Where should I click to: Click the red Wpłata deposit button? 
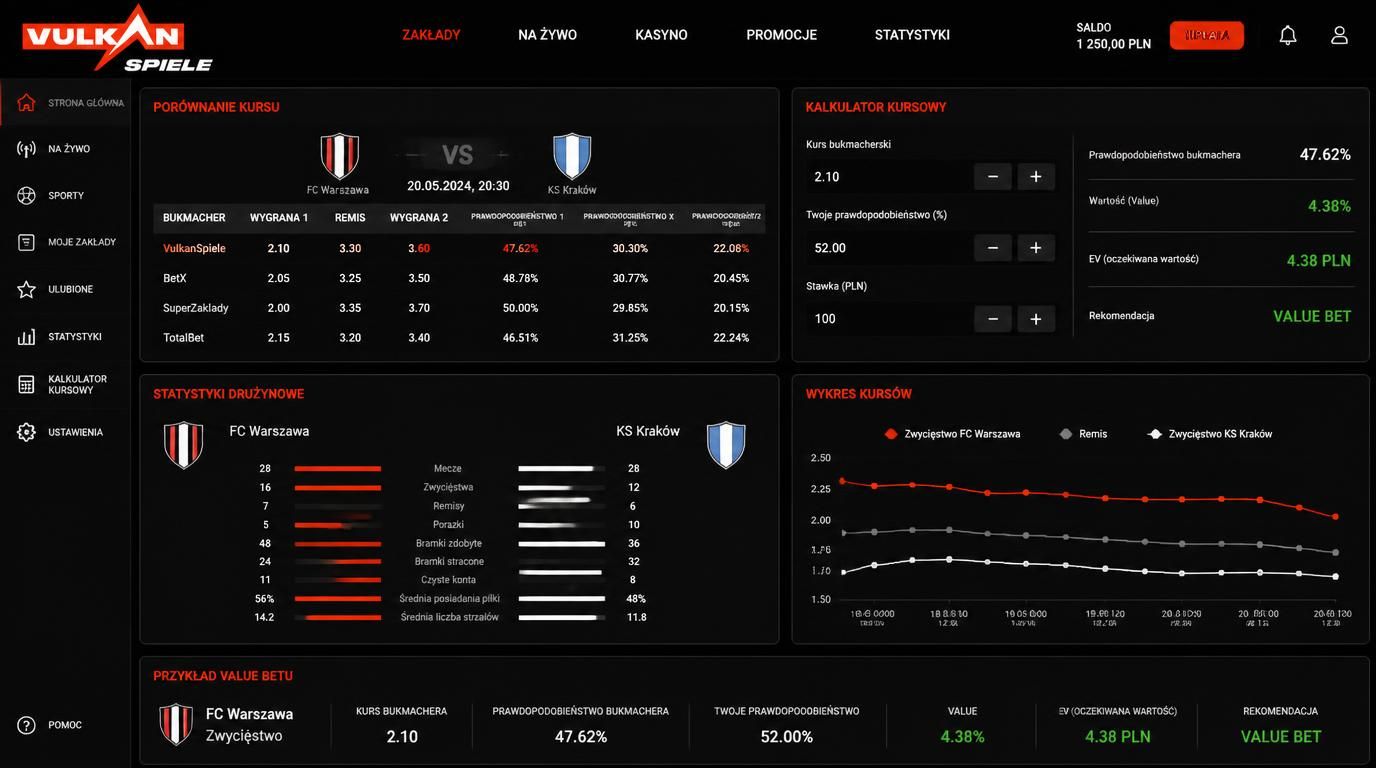[x=1207, y=35]
